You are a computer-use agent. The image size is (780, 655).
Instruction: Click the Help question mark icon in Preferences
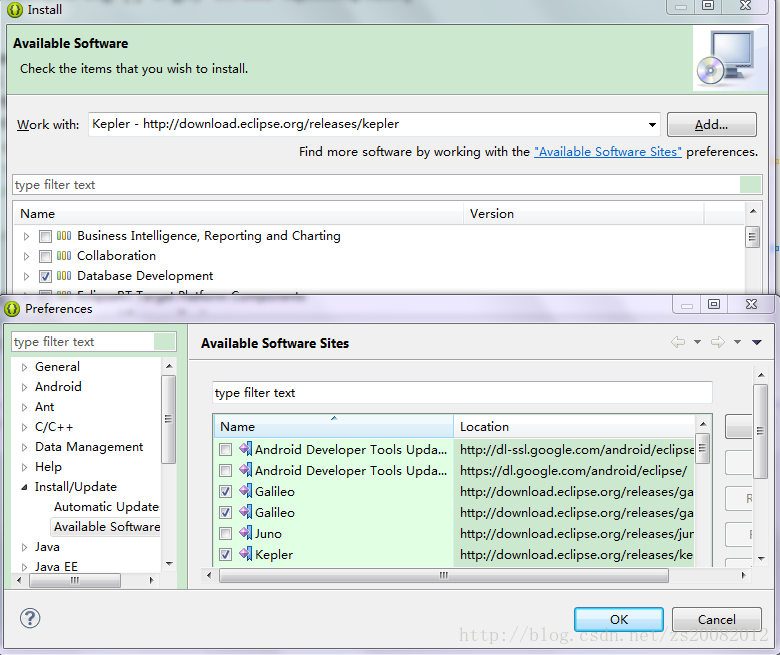coord(30,618)
